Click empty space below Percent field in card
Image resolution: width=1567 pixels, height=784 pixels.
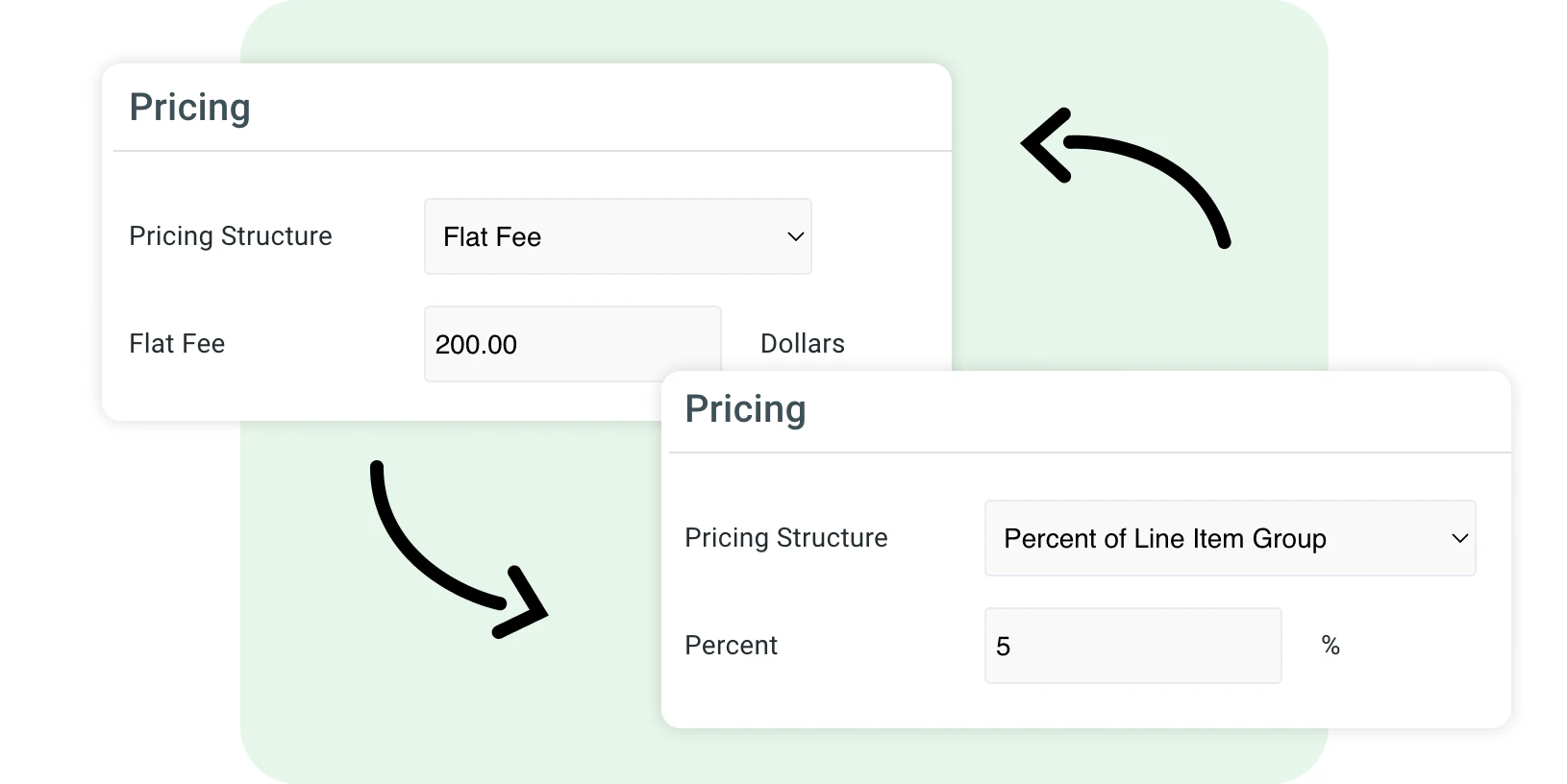[1086, 706]
